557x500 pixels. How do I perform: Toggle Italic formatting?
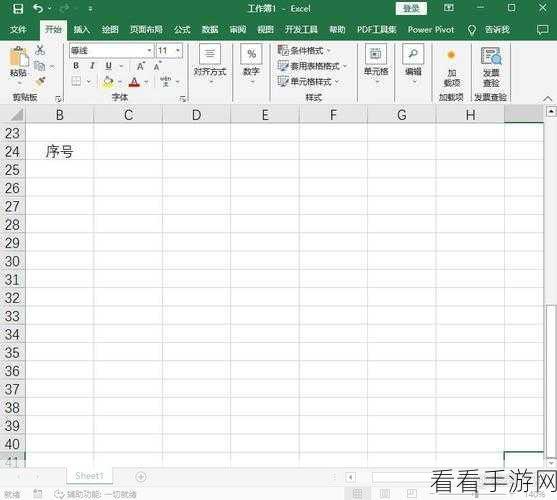[x=92, y=66]
